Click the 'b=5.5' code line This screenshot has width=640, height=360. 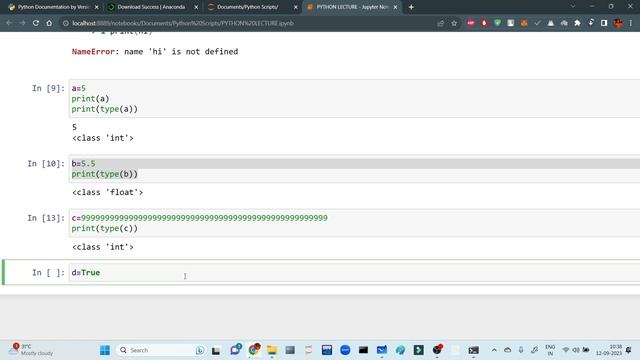click(x=83, y=164)
